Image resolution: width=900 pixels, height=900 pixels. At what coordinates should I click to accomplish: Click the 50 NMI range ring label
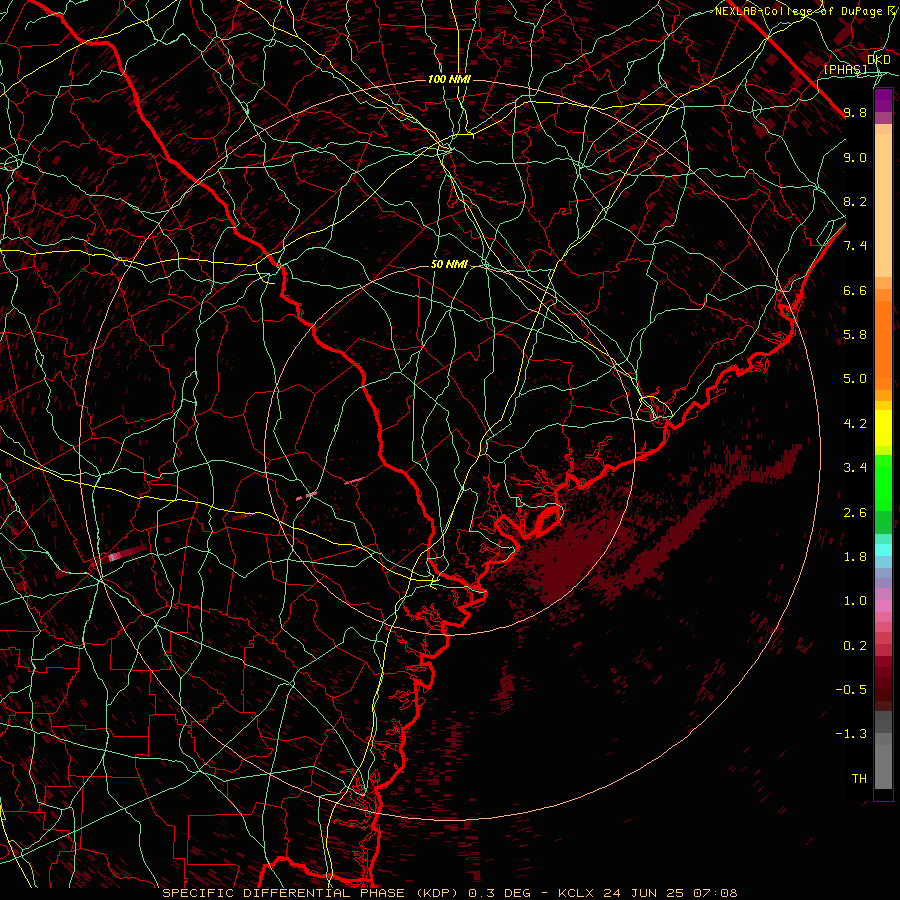click(x=449, y=265)
